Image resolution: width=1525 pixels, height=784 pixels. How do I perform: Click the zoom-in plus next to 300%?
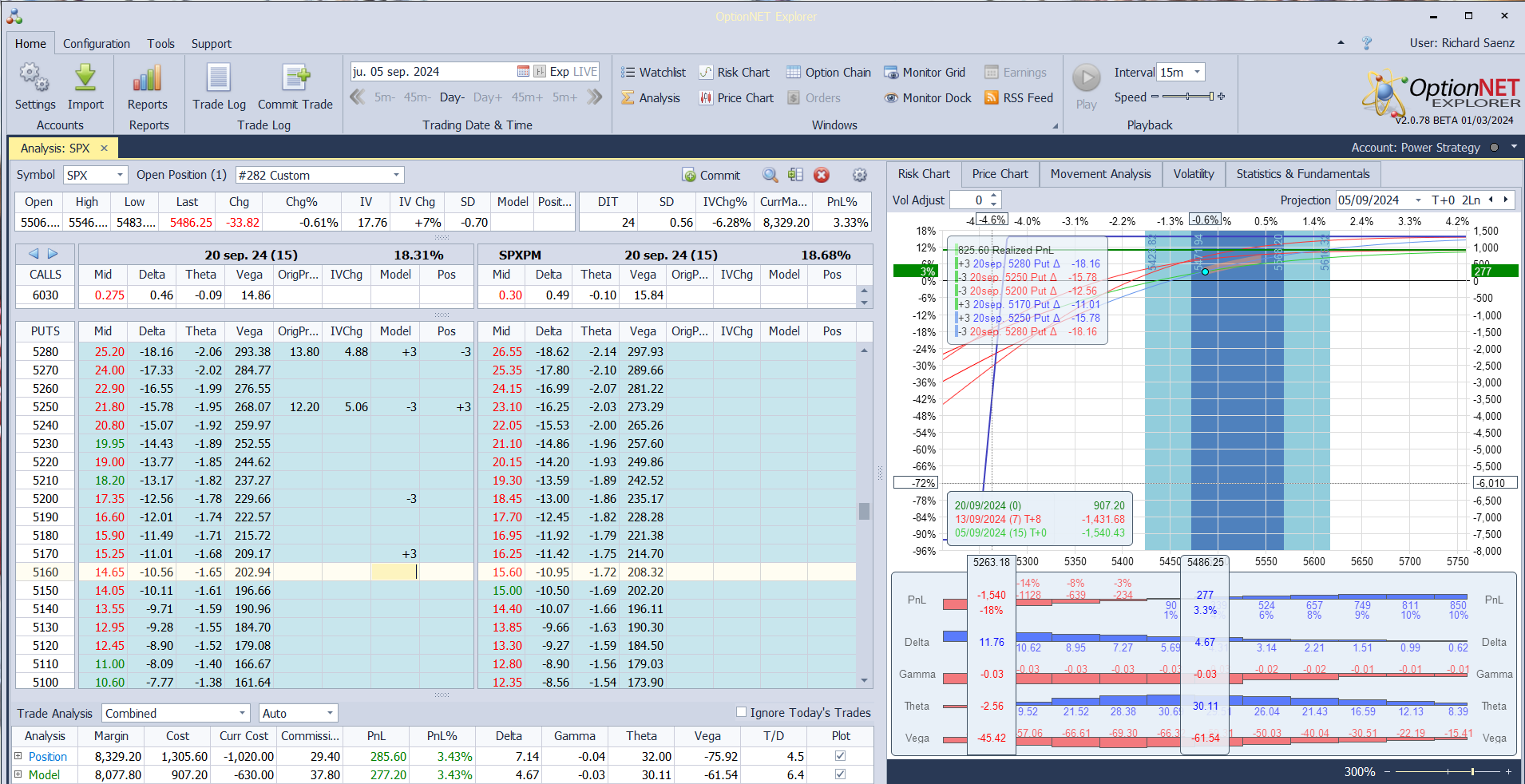(1508, 771)
